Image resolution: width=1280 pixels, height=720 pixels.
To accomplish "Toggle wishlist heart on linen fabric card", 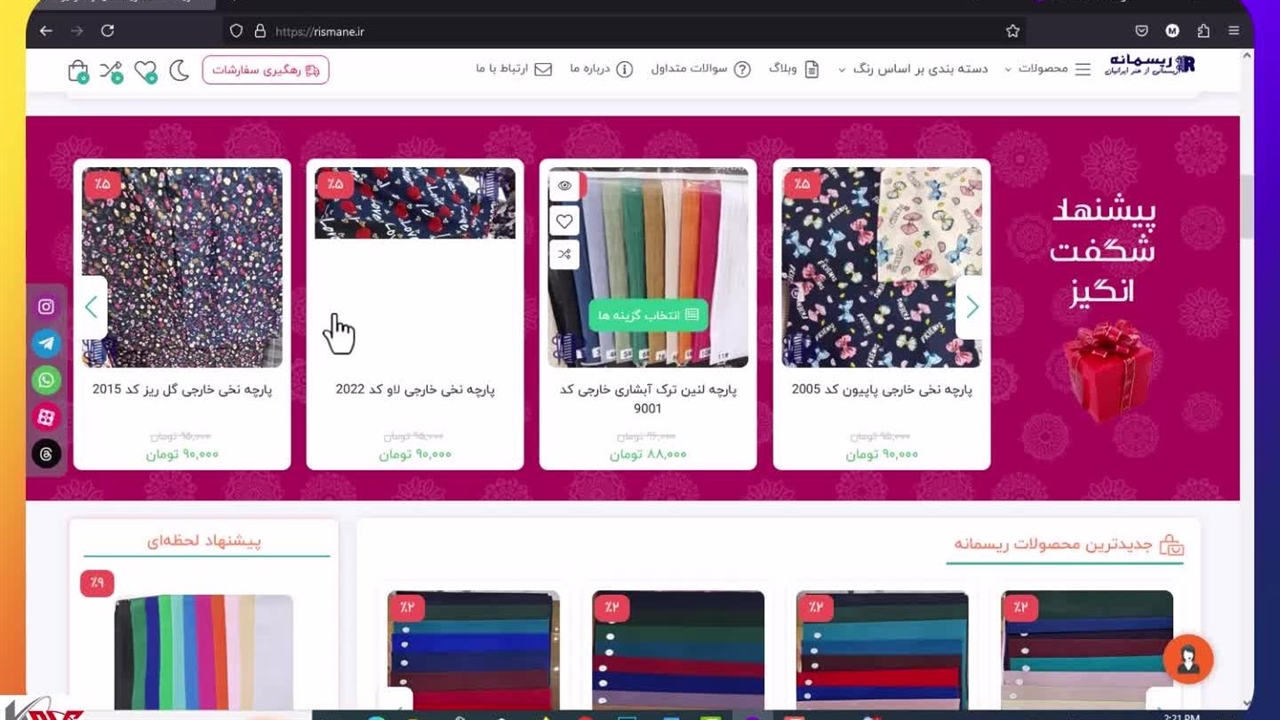I will [565, 221].
